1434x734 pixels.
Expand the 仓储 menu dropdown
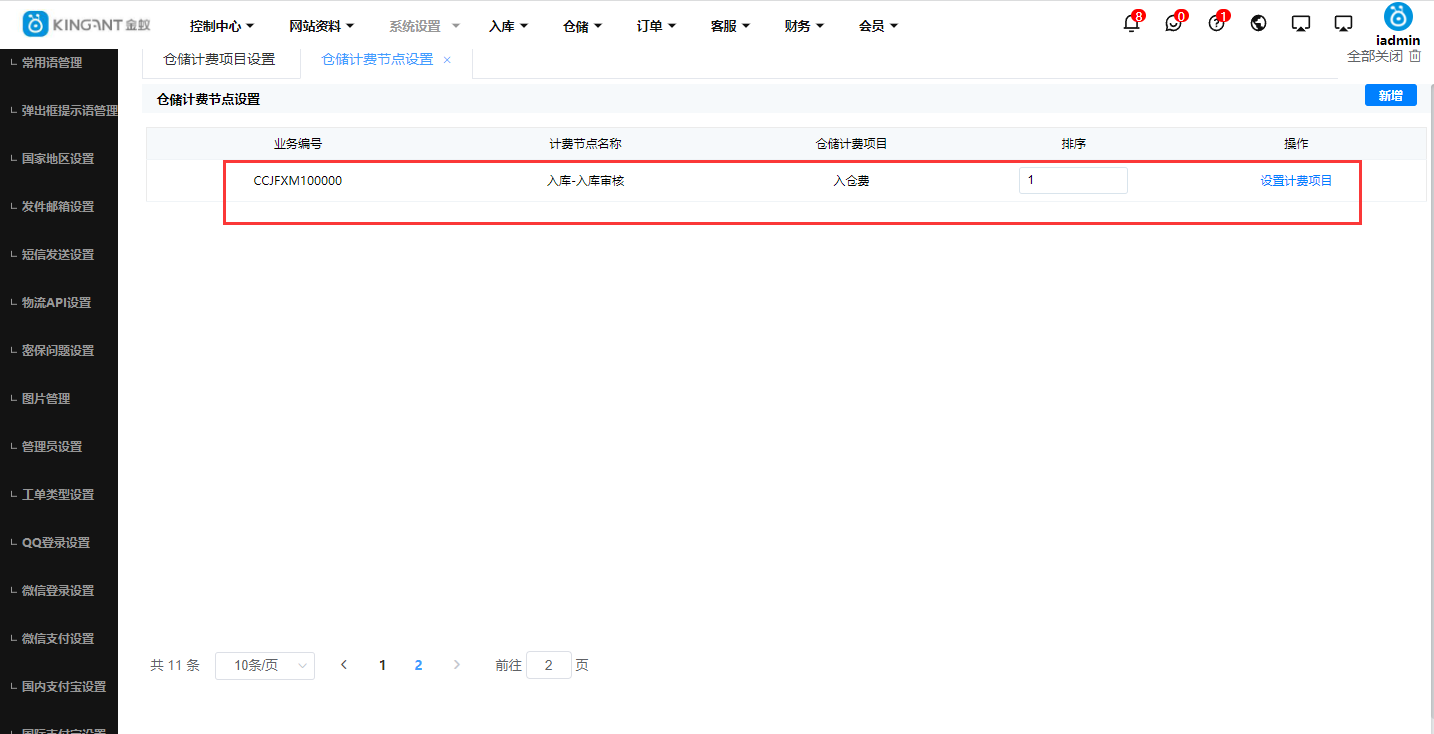[581, 25]
